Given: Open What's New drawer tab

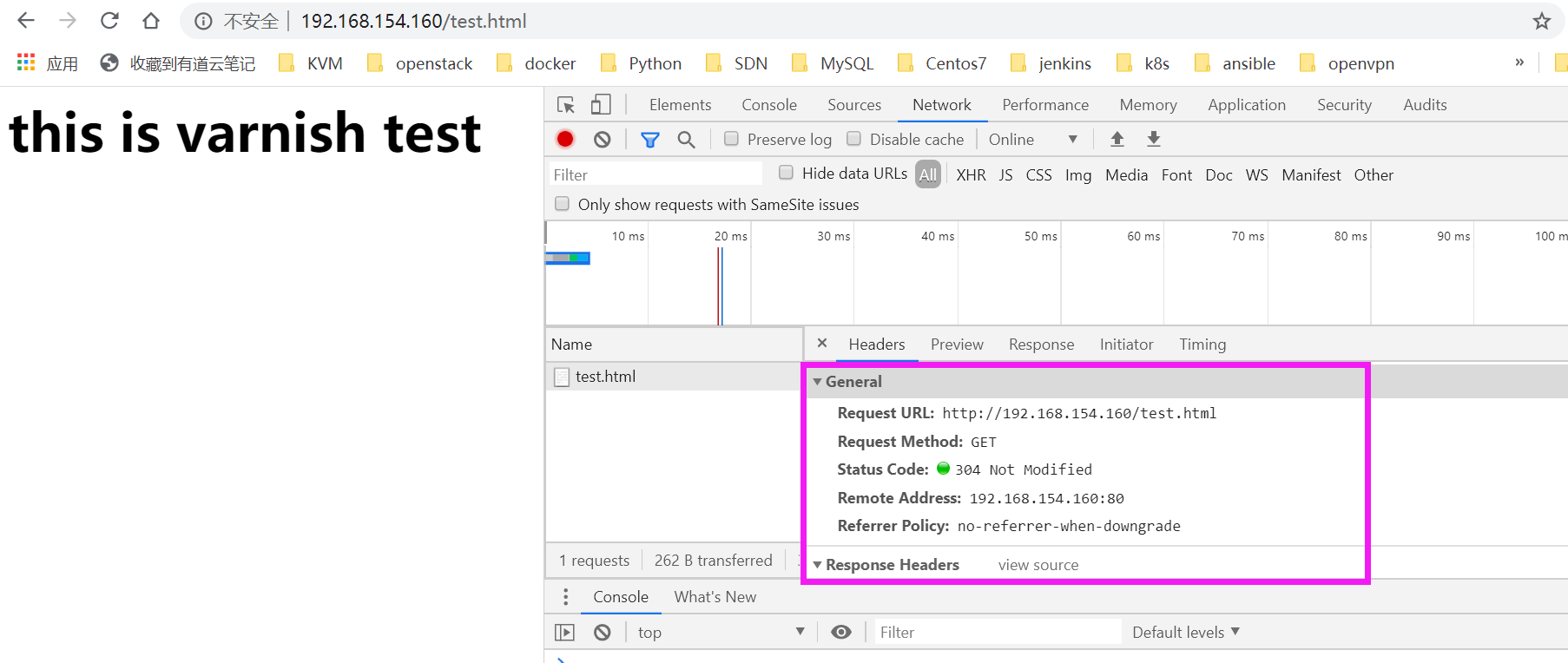Looking at the screenshot, I should [715, 597].
